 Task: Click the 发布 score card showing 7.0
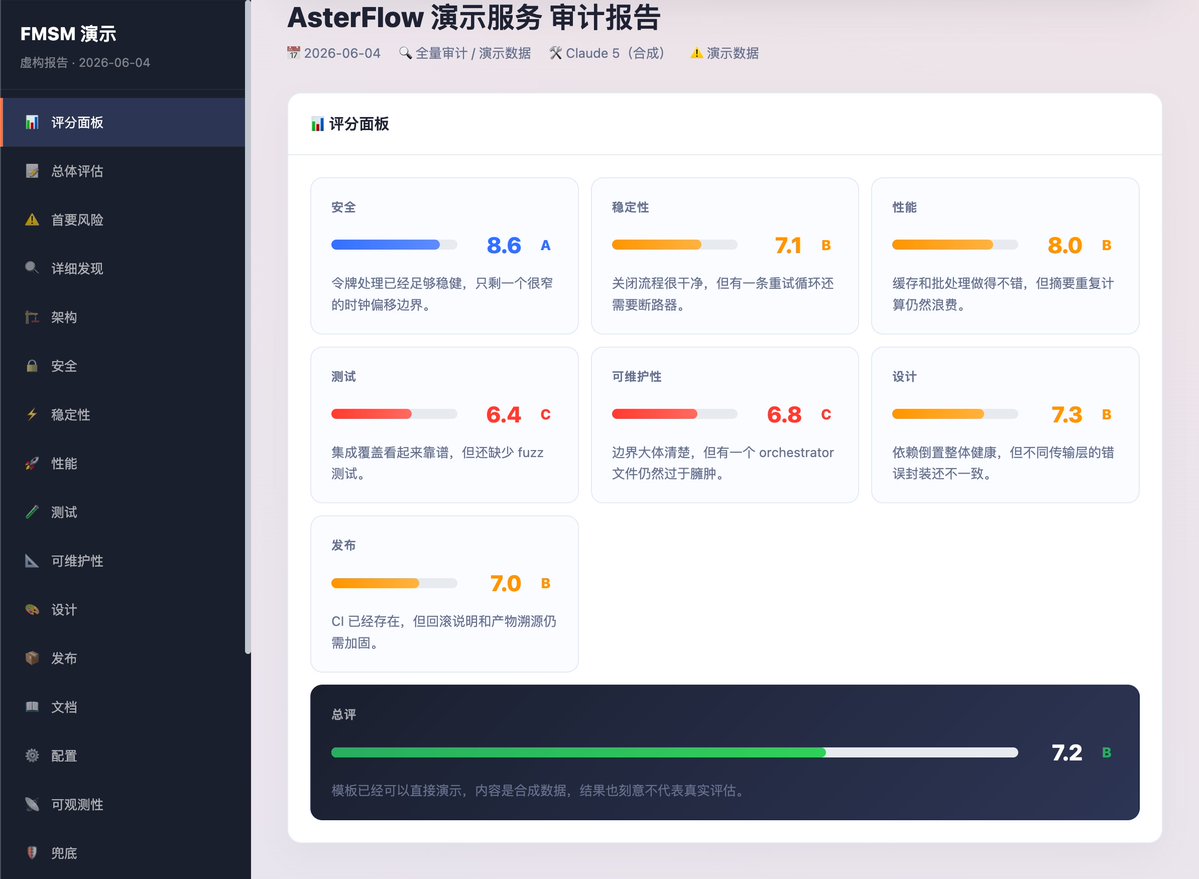[x=444, y=594]
